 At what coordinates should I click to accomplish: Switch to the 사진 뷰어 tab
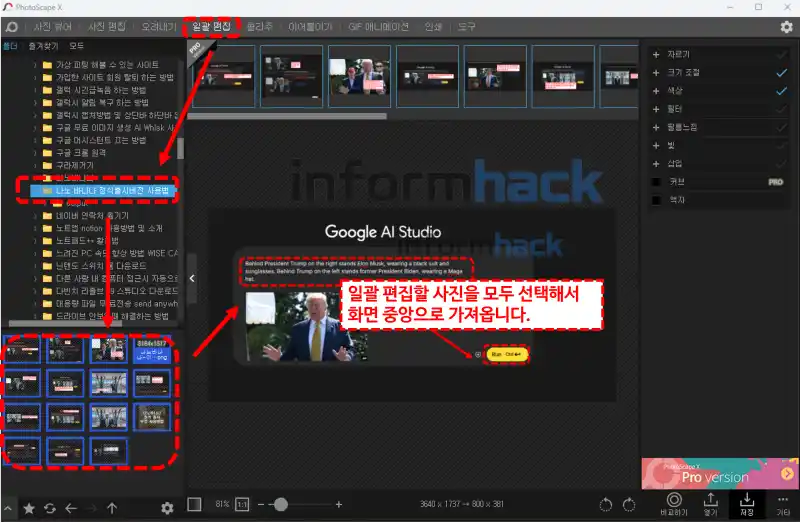(53, 27)
